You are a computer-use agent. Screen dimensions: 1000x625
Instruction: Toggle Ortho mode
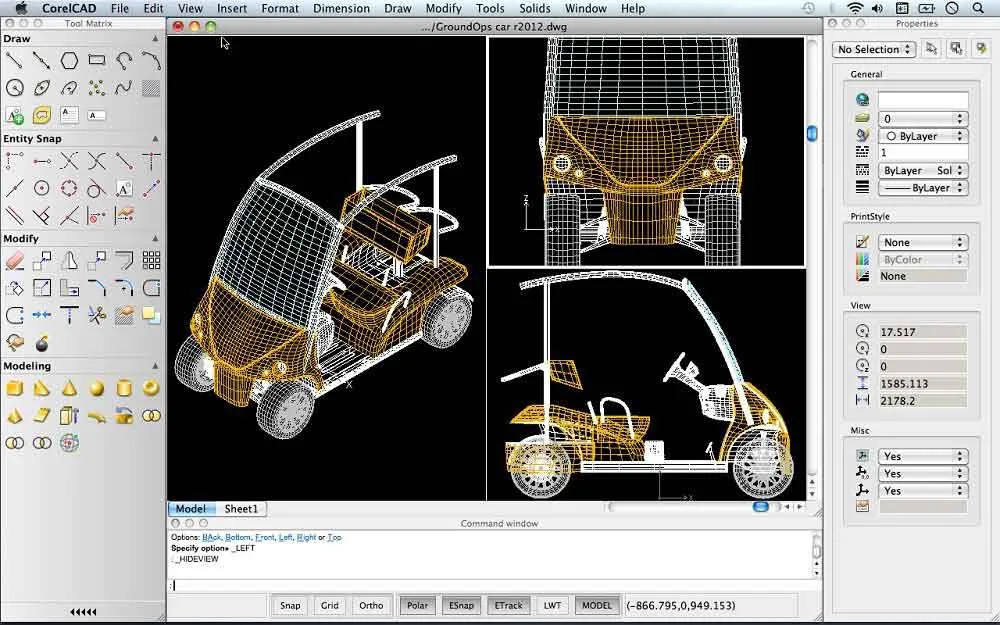[371, 605]
